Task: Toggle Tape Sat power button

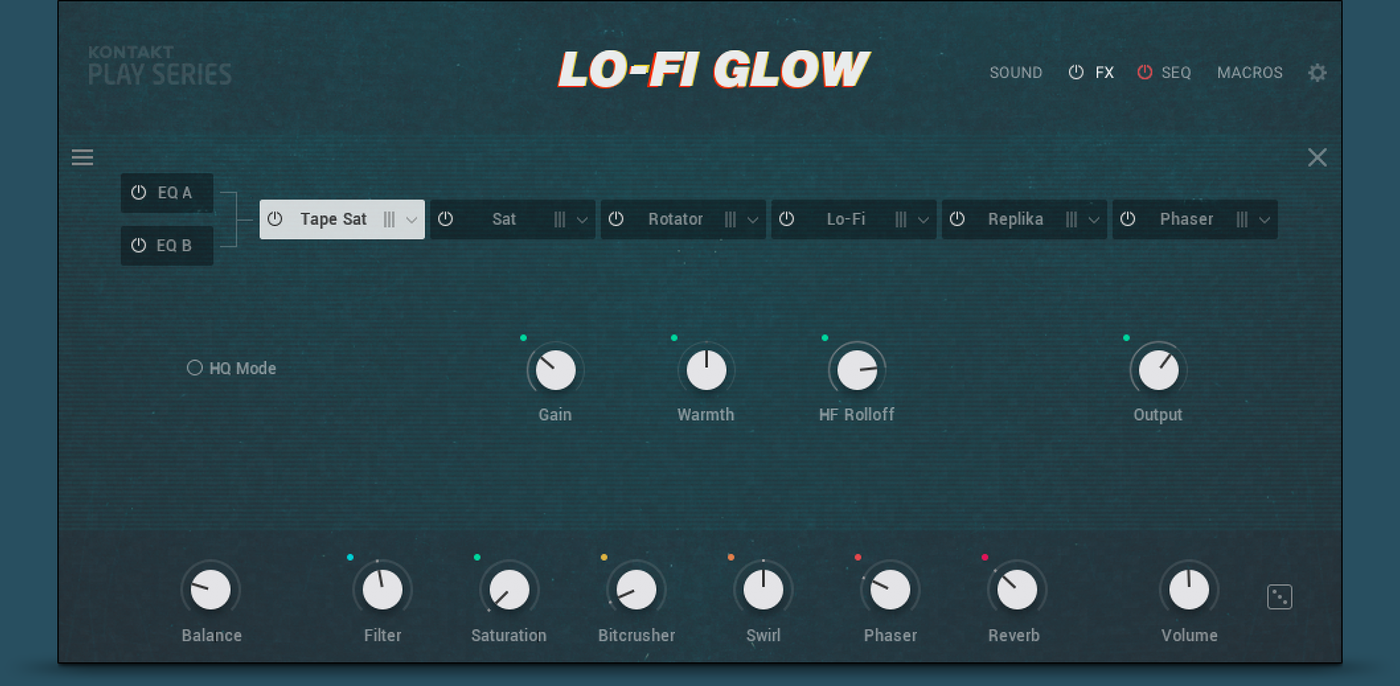Action: click(275, 219)
